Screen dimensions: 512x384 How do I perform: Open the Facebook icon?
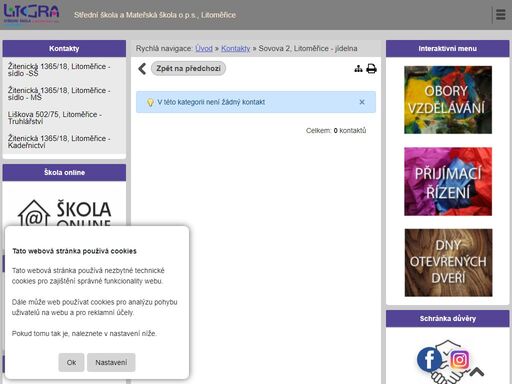[429, 359]
